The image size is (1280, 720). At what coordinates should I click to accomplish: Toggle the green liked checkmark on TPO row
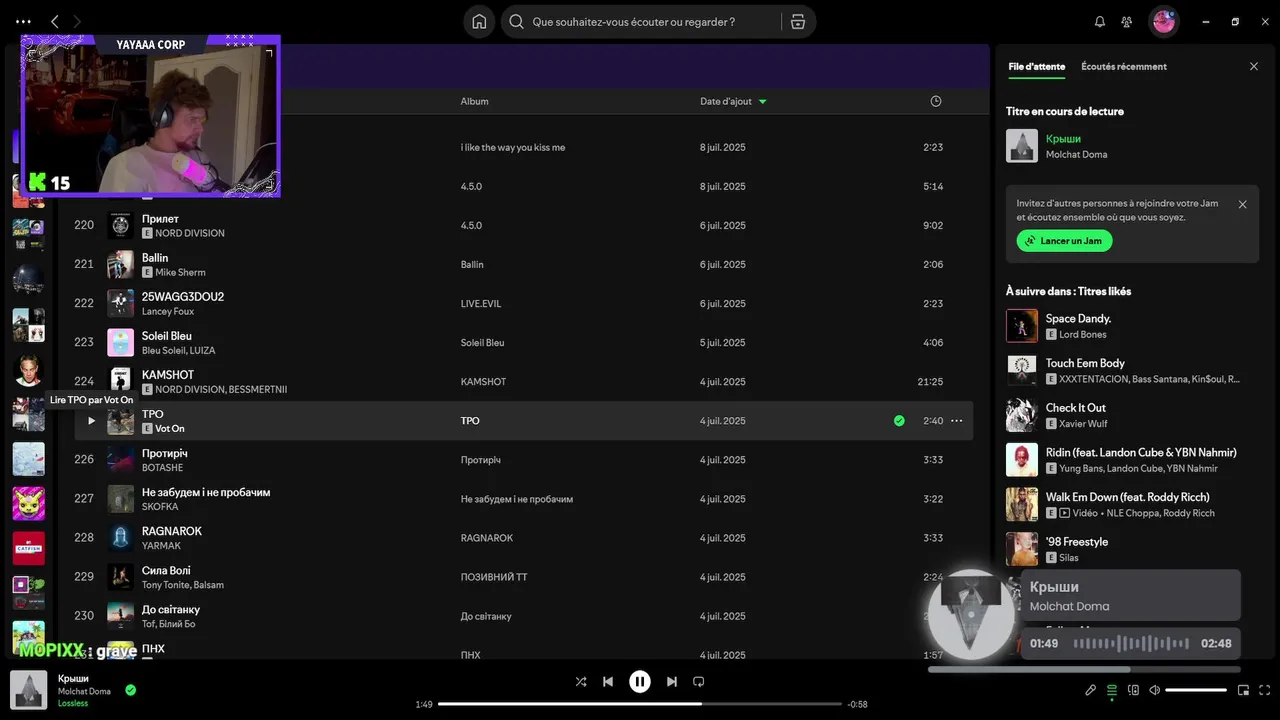point(899,421)
